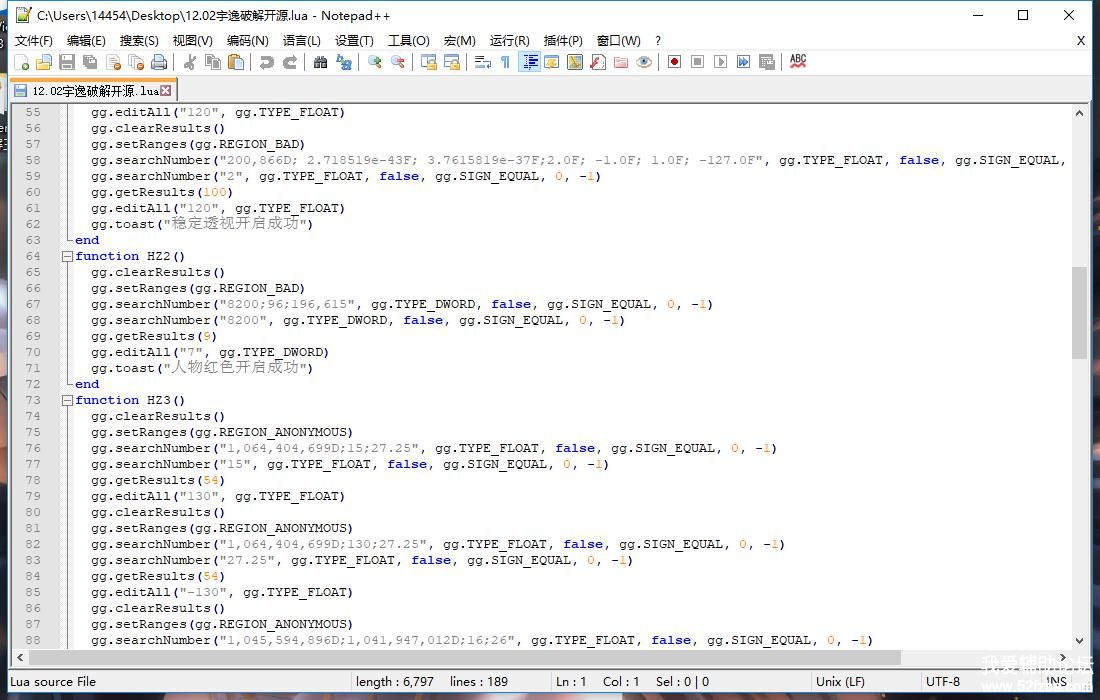Click the Open file toolbar icon

[x=44, y=62]
